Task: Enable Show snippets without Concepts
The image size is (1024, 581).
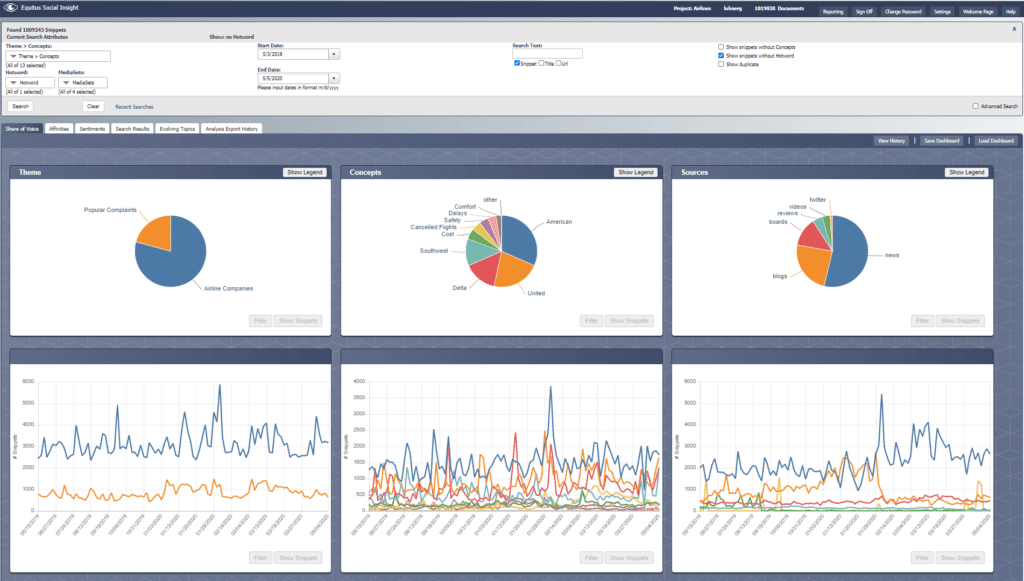Action: point(721,47)
